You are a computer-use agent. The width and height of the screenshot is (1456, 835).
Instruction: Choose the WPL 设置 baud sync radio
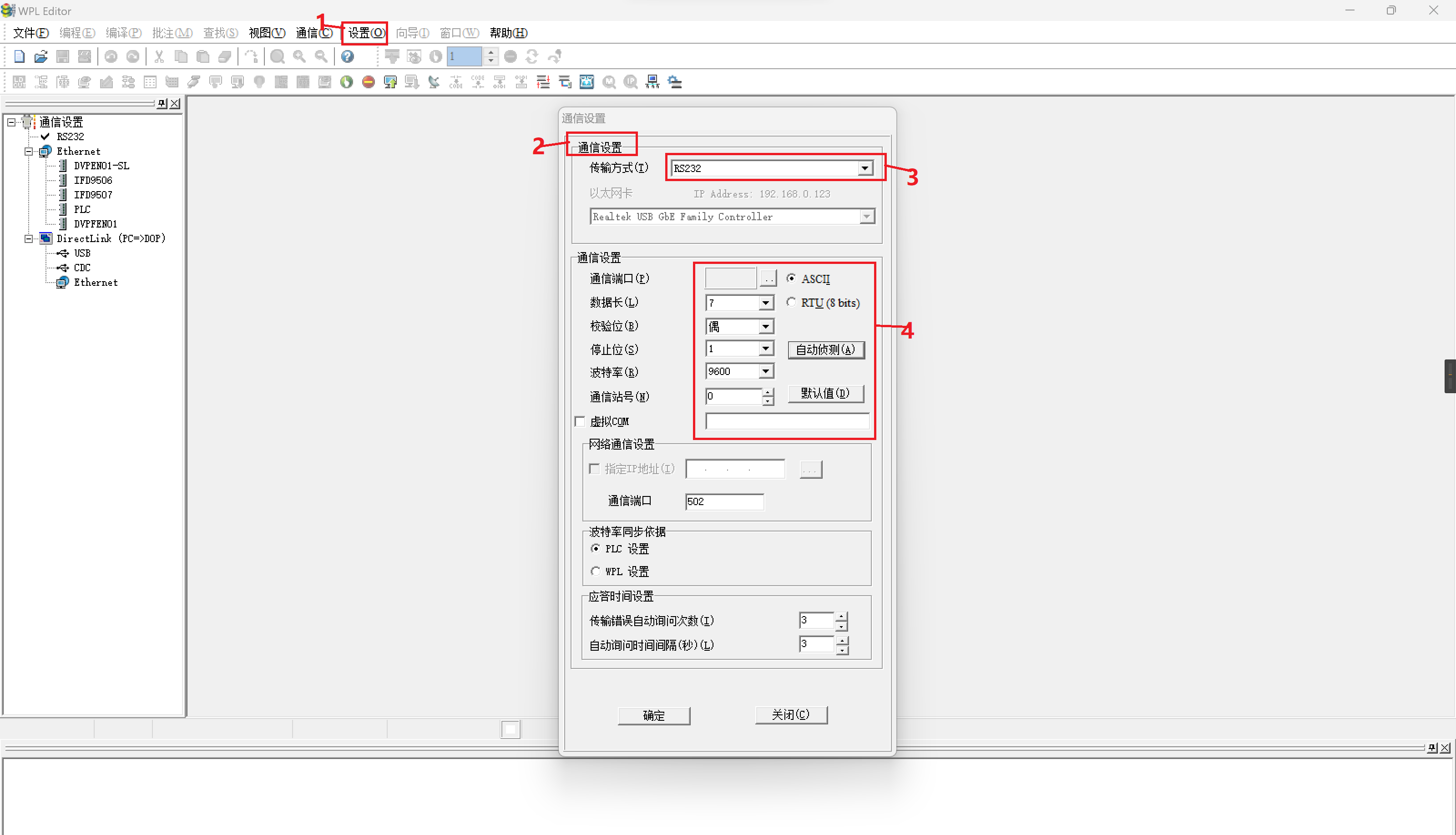coord(595,571)
